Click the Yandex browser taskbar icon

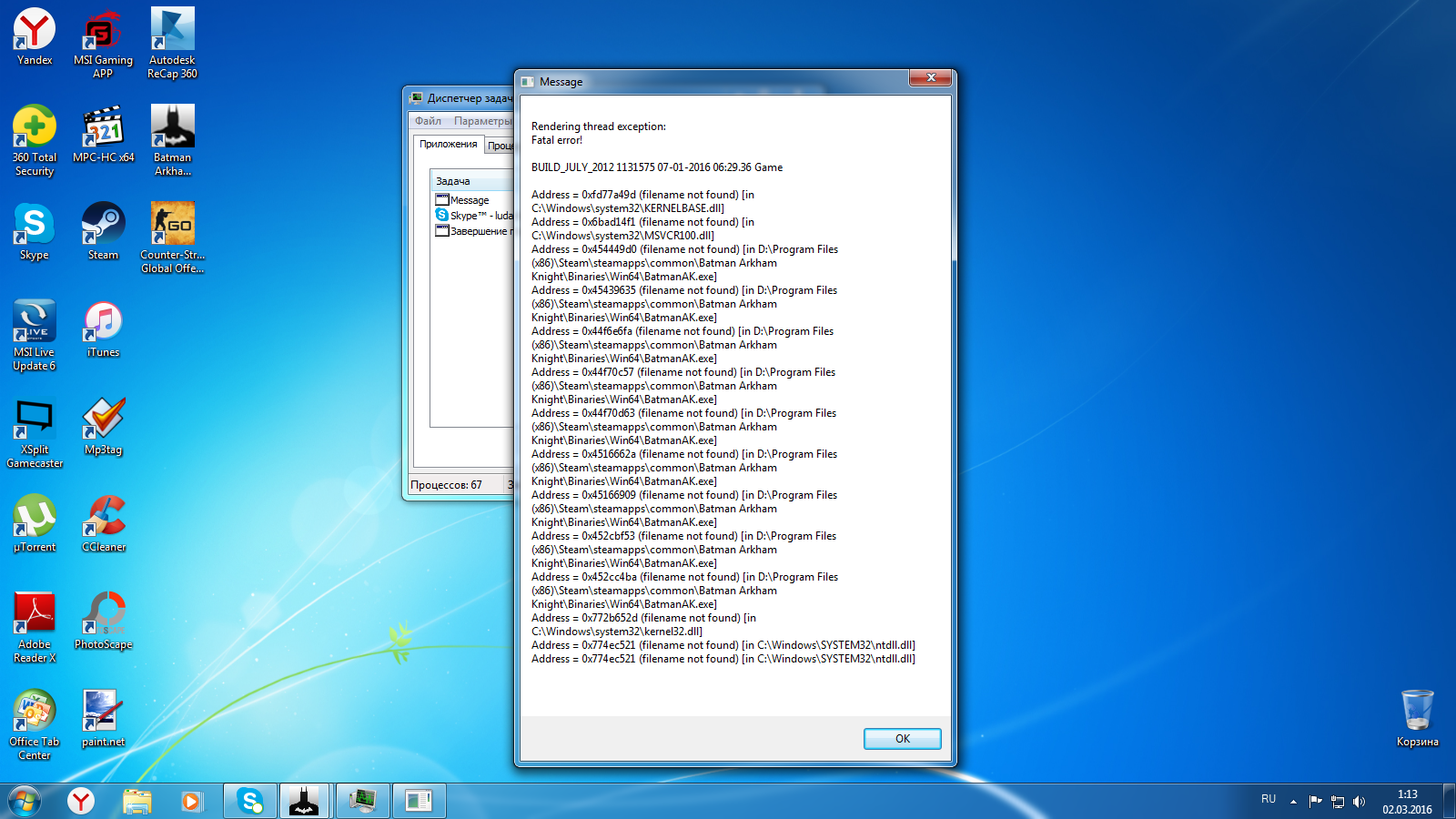pyautogui.click(x=81, y=801)
